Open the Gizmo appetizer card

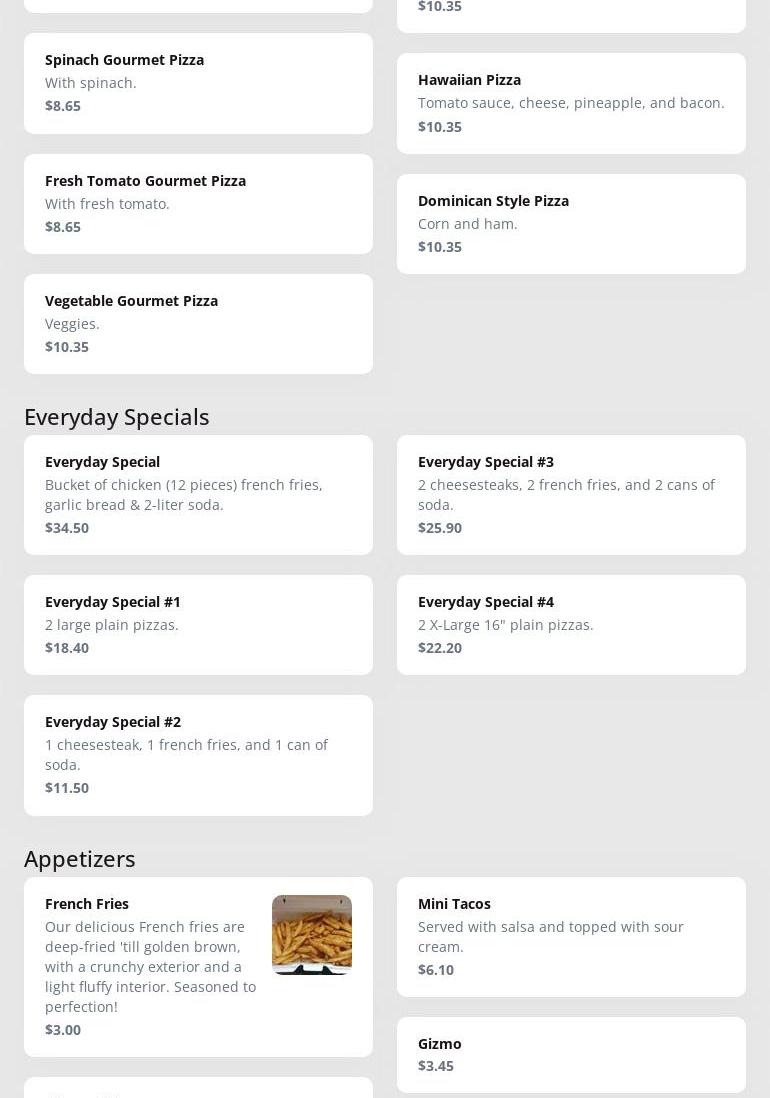pos(571,1054)
